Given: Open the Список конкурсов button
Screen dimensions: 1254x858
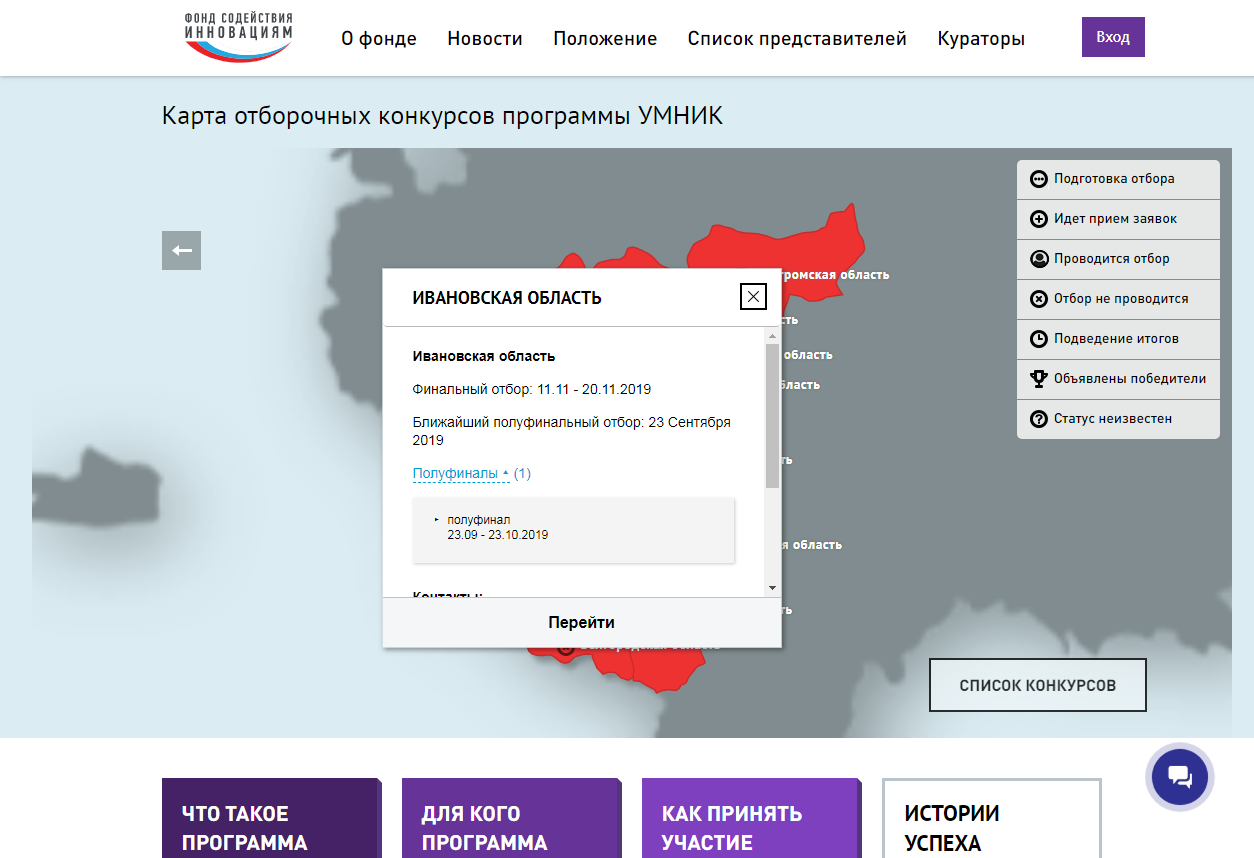Looking at the screenshot, I should point(1038,685).
